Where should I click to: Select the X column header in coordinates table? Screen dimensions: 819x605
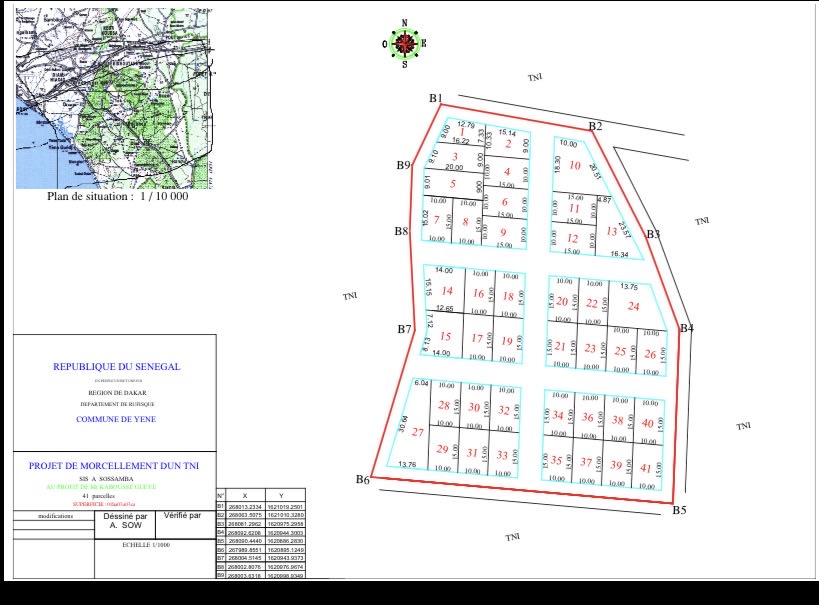click(245, 496)
